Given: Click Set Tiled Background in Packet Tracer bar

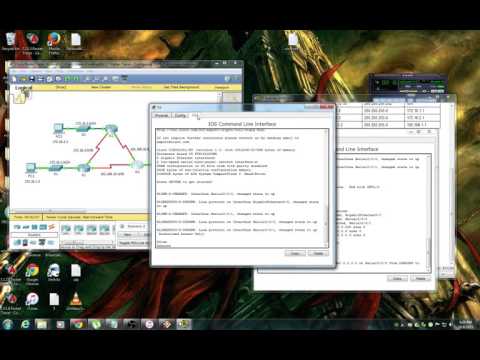Looking at the screenshot, I should tap(181, 87).
